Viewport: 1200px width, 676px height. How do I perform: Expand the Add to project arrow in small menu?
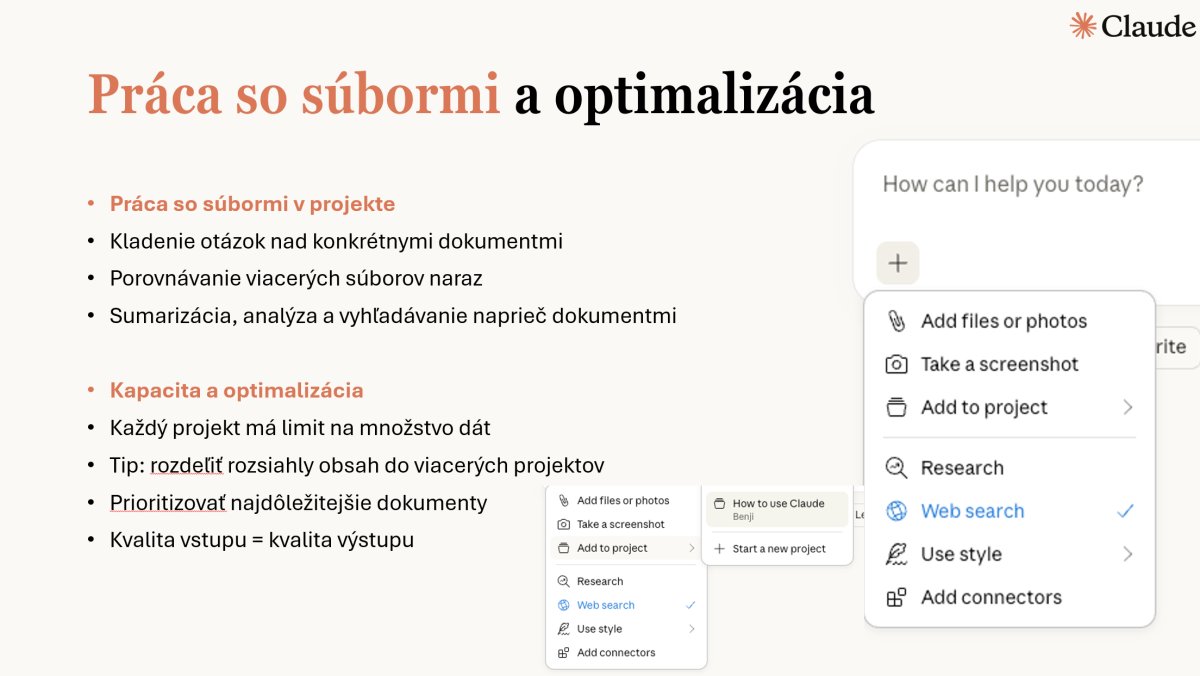click(691, 548)
